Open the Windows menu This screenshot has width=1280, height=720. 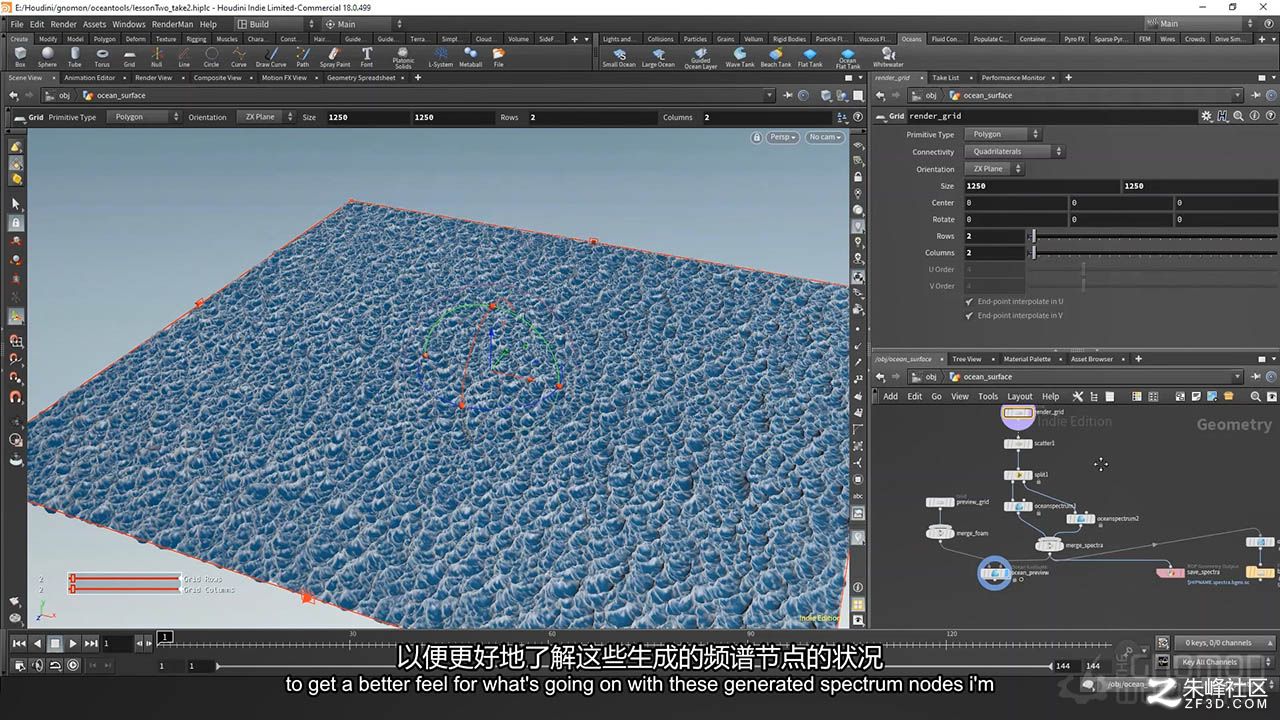pos(129,24)
